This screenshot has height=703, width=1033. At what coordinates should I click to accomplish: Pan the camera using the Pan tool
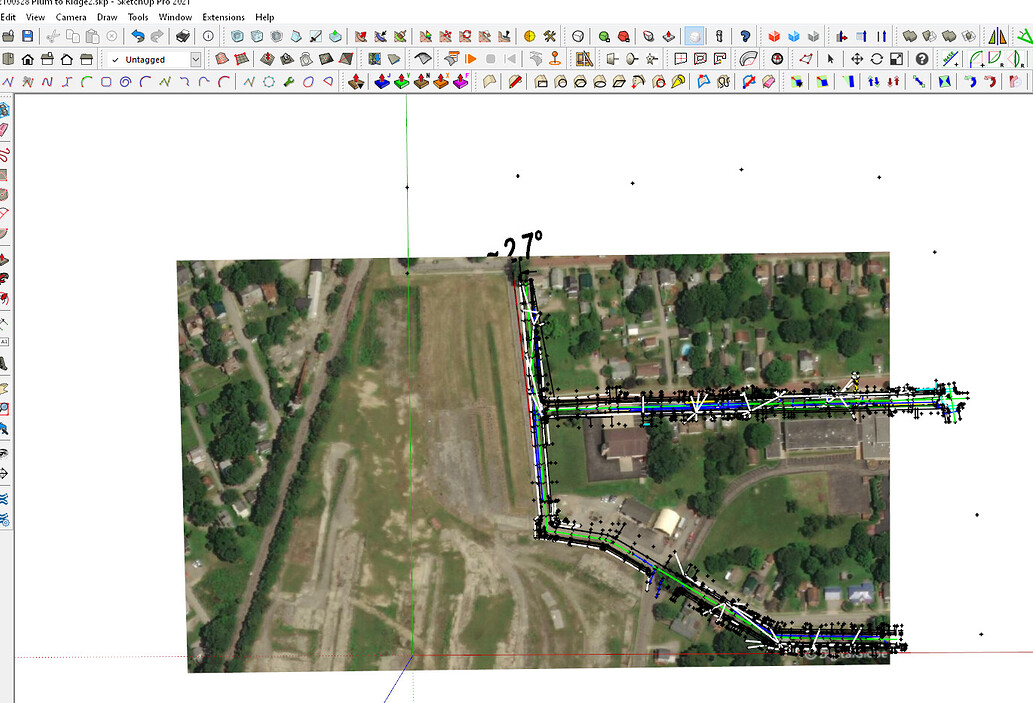[859, 60]
